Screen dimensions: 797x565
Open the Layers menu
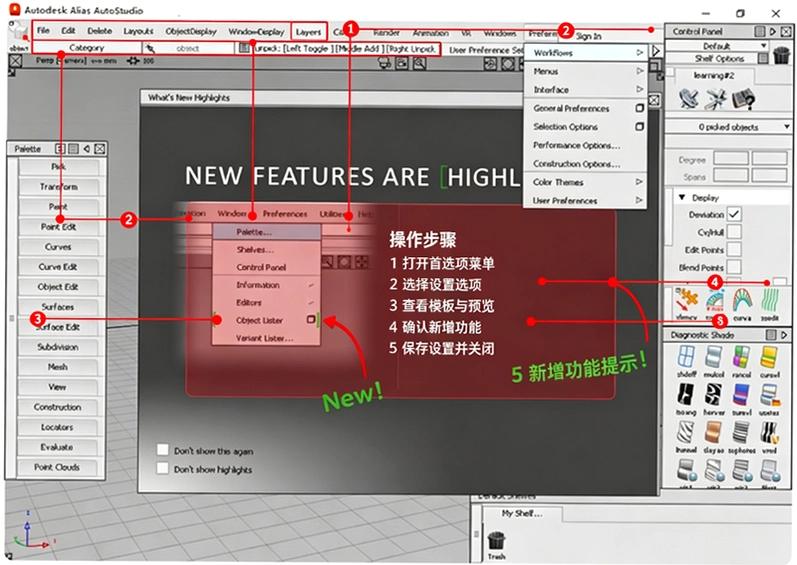point(309,32)
